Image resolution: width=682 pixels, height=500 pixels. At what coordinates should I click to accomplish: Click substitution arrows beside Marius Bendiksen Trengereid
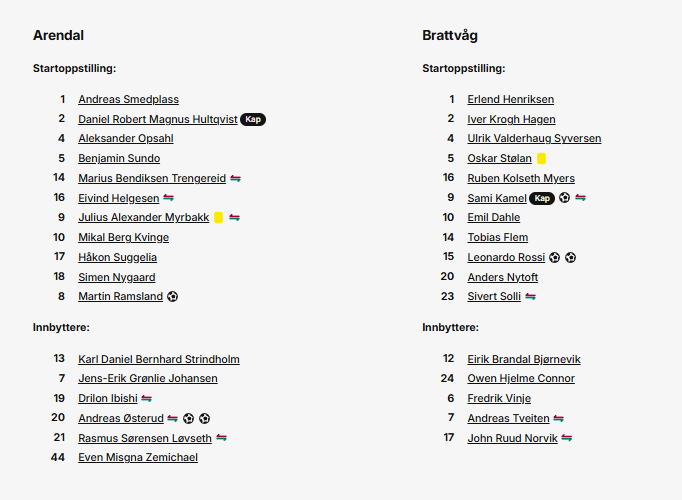point(235,178)
